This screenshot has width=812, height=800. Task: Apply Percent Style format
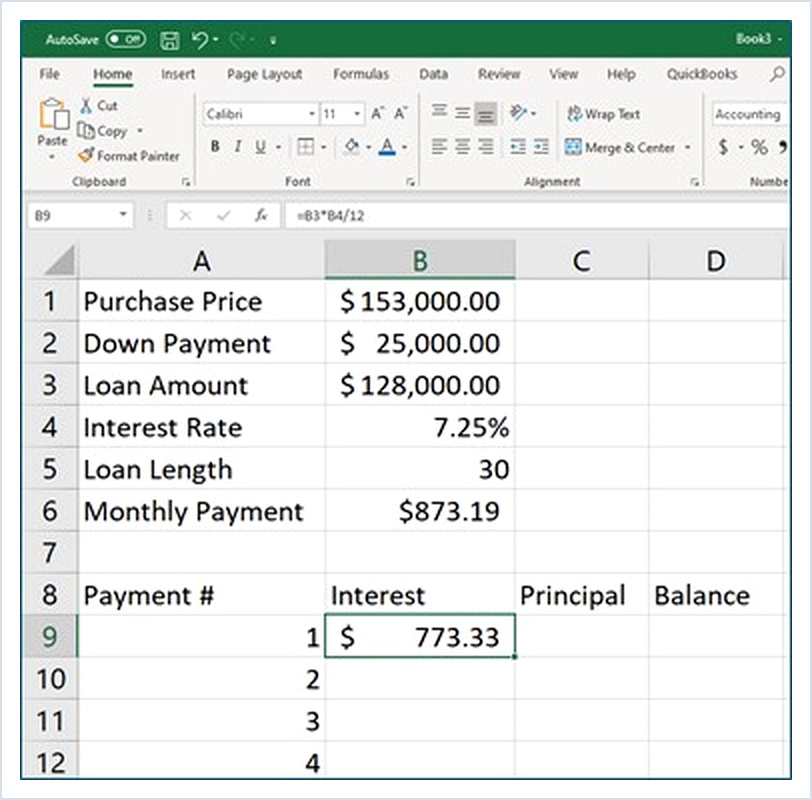tap(759, 147)
